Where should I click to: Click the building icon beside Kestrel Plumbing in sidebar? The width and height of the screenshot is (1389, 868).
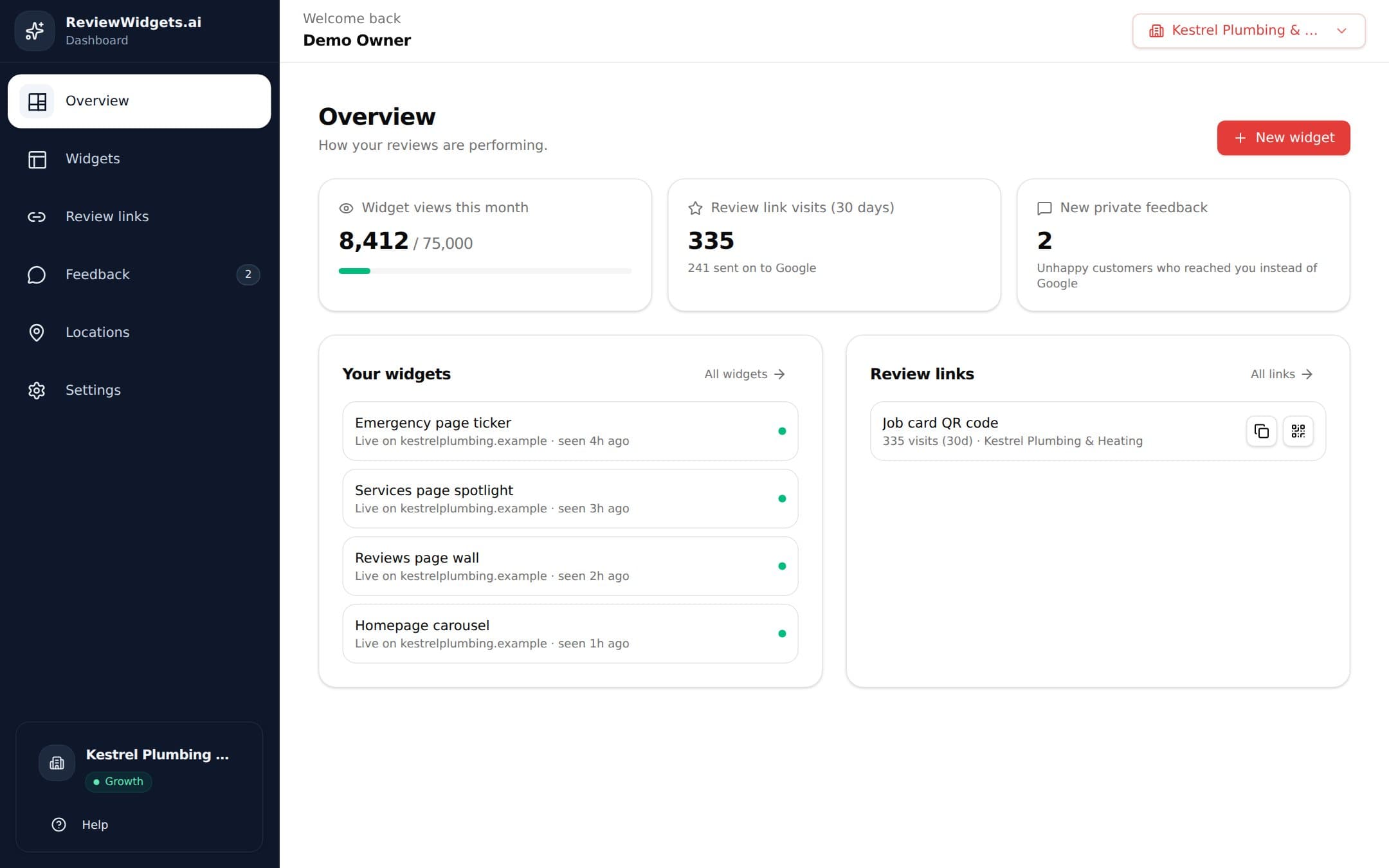pos(57,763)
